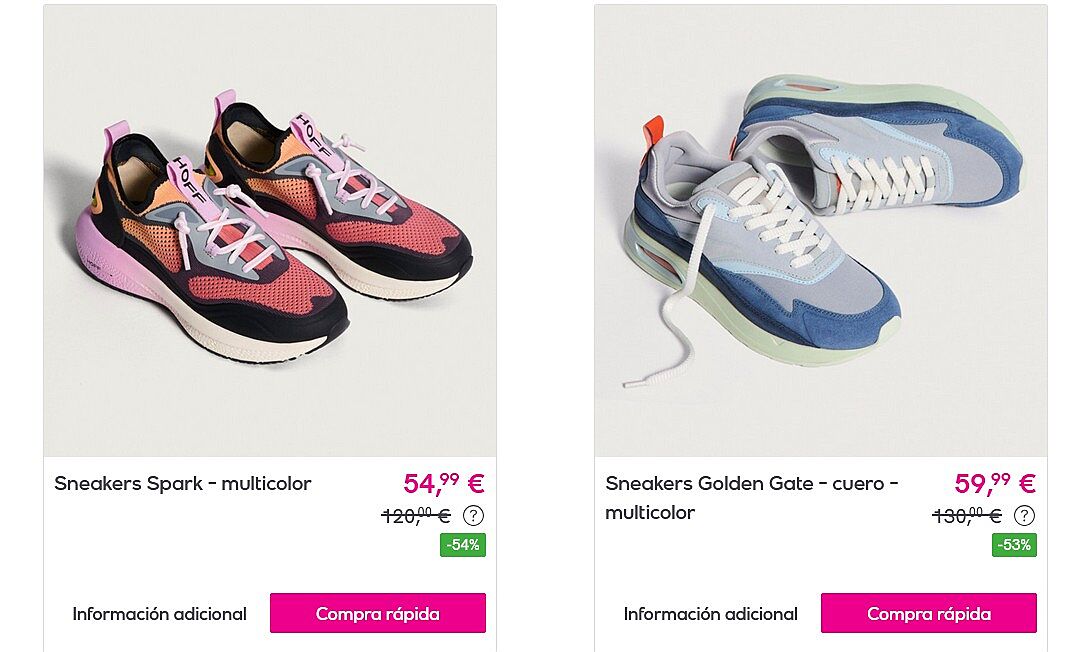
Task: Select the Sneakers Spark - multicolor title
Action: point(182,484)
